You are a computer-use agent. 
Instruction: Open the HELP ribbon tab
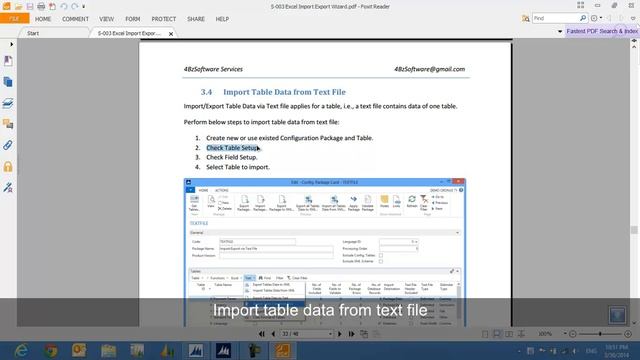[222, 19]
